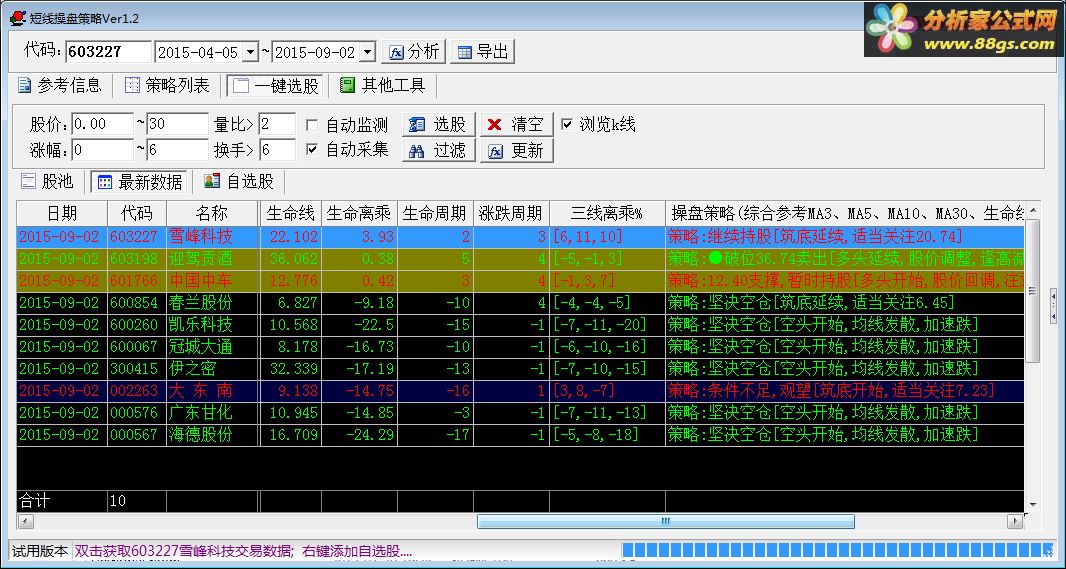Click the 最新数据 tab calendar icon
The width and height of the screenshot is (1066, 569).
click(105, 182)
